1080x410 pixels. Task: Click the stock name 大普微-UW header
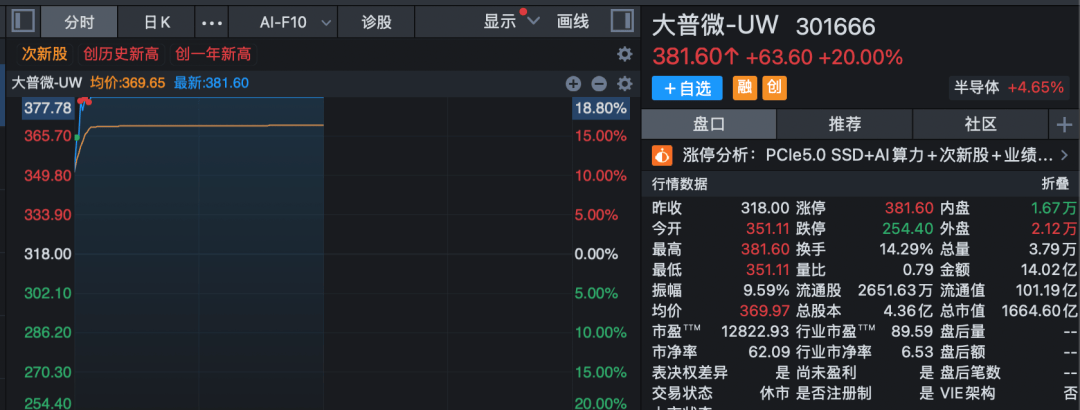coord(715,26)
